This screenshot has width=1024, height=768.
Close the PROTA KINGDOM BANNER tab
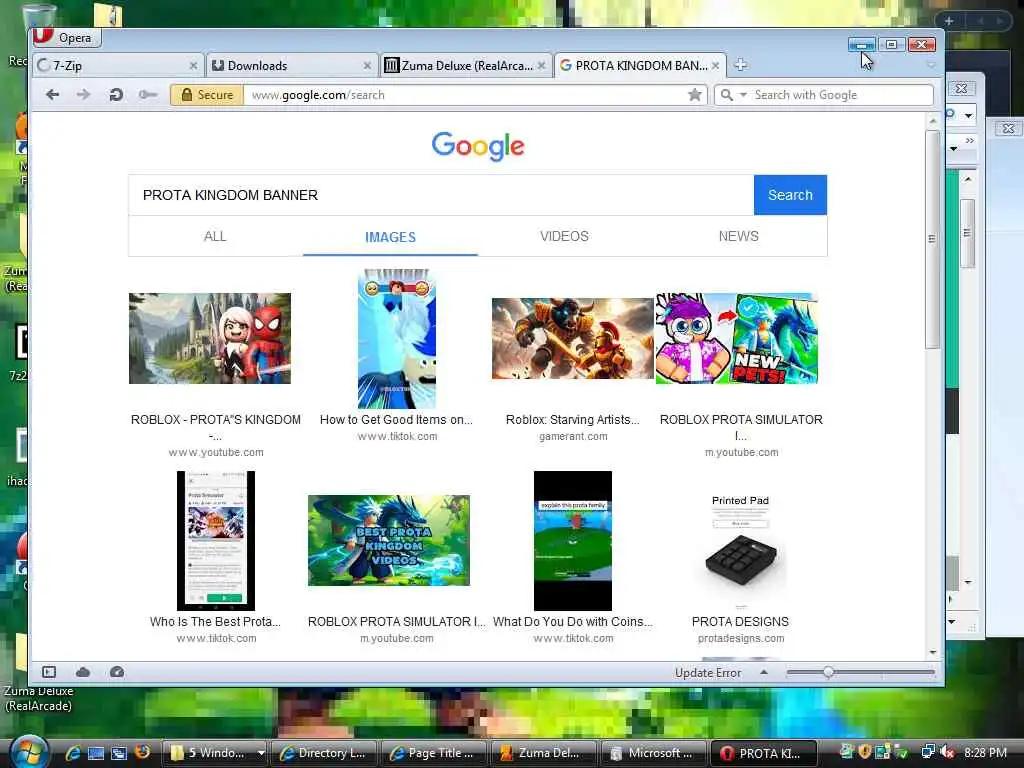[716, 65]
